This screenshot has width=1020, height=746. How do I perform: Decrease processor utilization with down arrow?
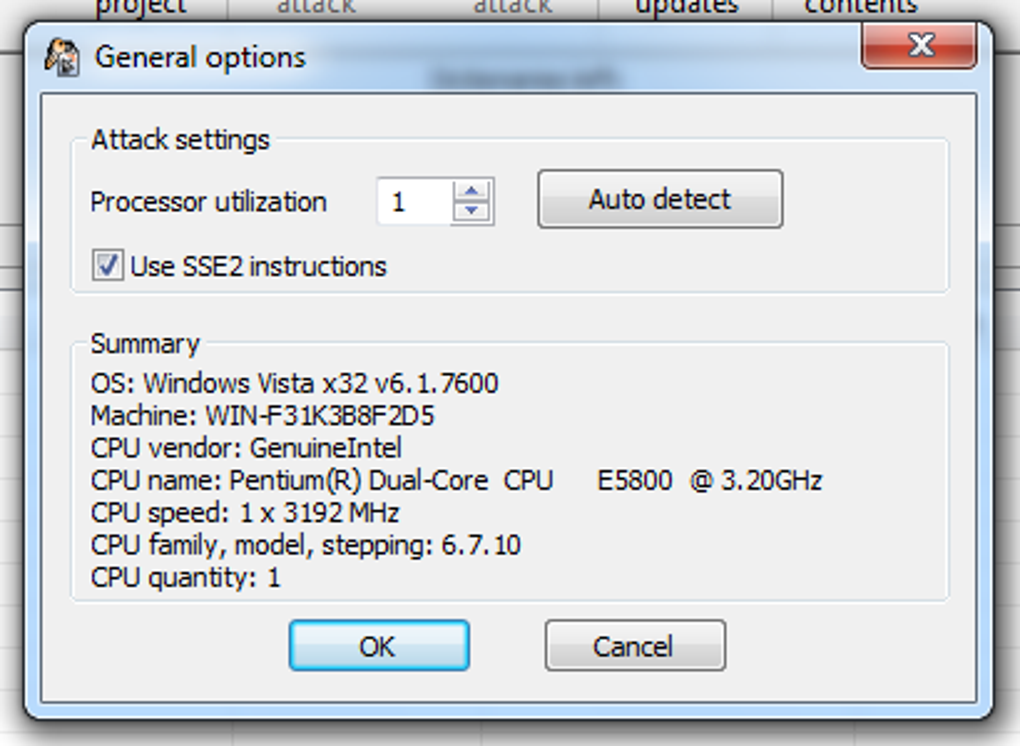point(471,211)
